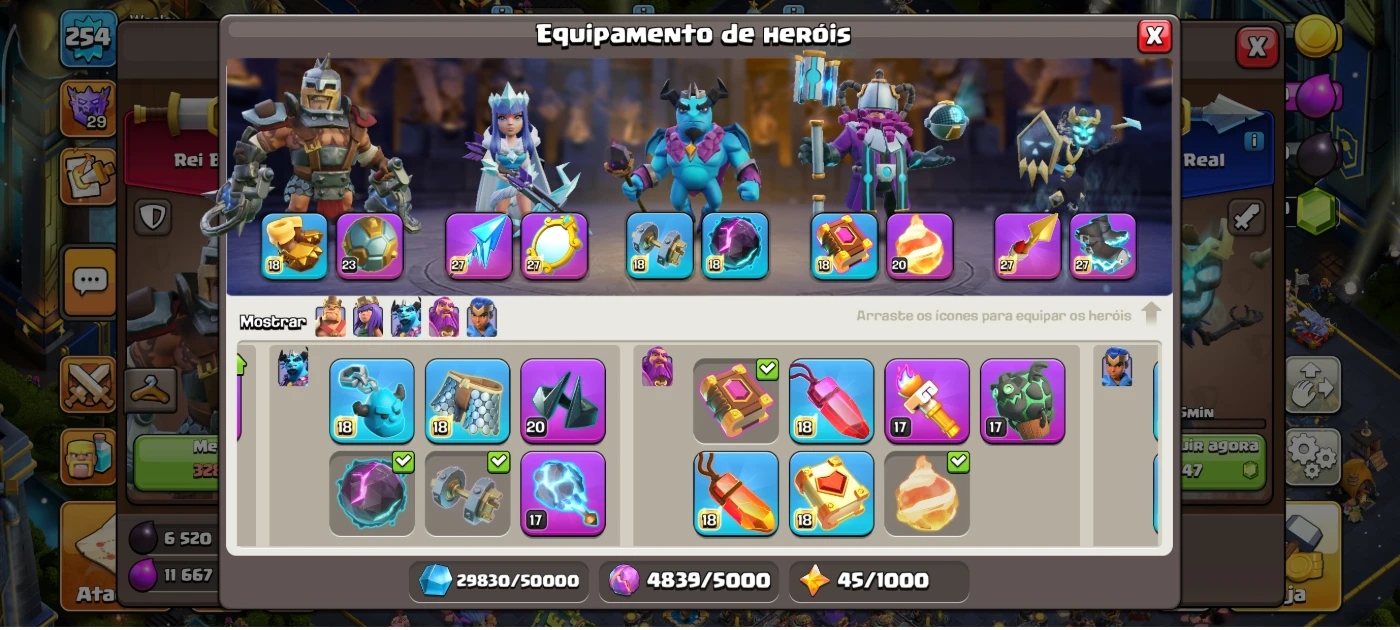Select the golden heart tome equipment
Screen dimensions: 1400x630
831,493
